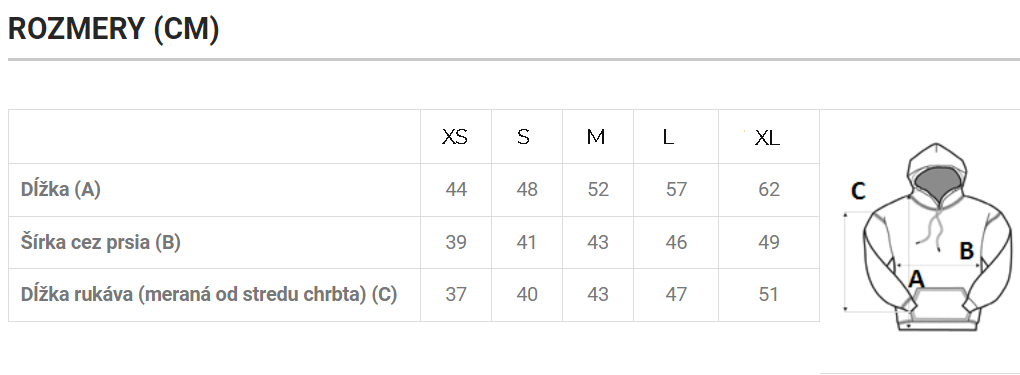Select the XL size column header

768,138
